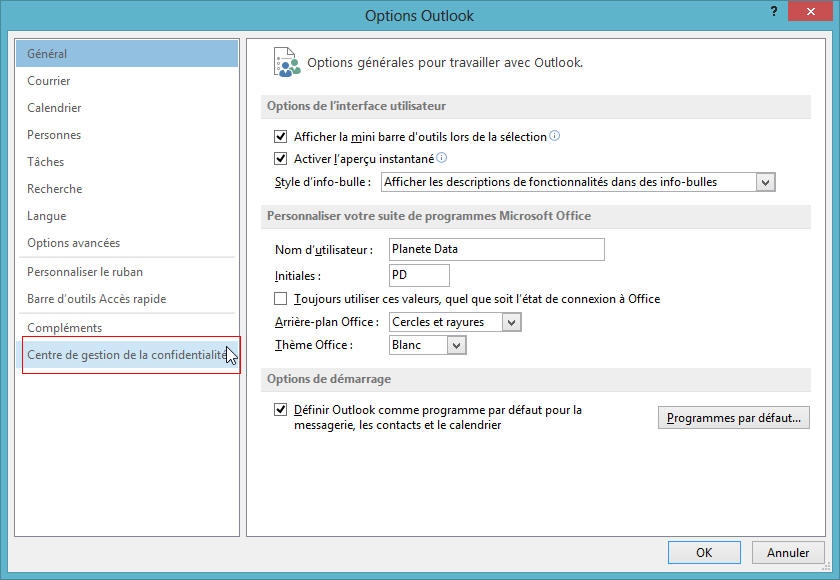Click the info icon beside aperçu instantané
Screen dimensions: 840x580
[x=441, y=158]
